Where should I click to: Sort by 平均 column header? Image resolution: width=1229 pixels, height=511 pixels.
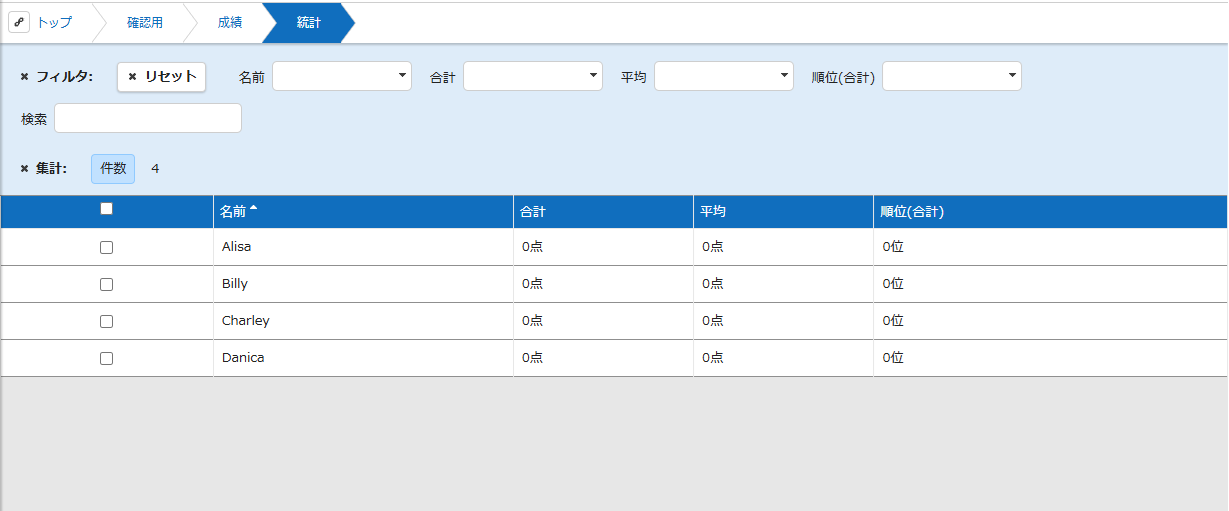[783, 212]
